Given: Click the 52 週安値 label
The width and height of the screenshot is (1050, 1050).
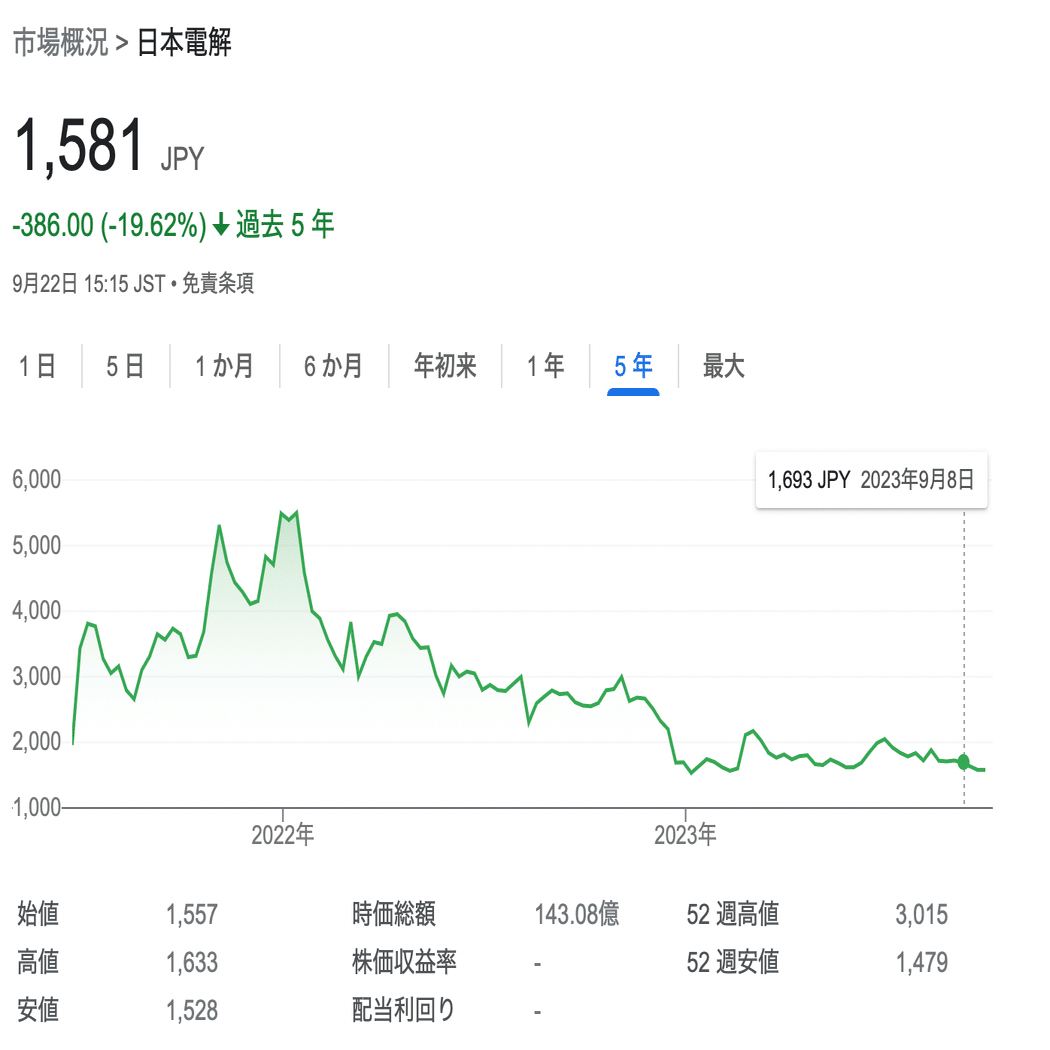Looking at the screenshot, I should coord(733,962).
